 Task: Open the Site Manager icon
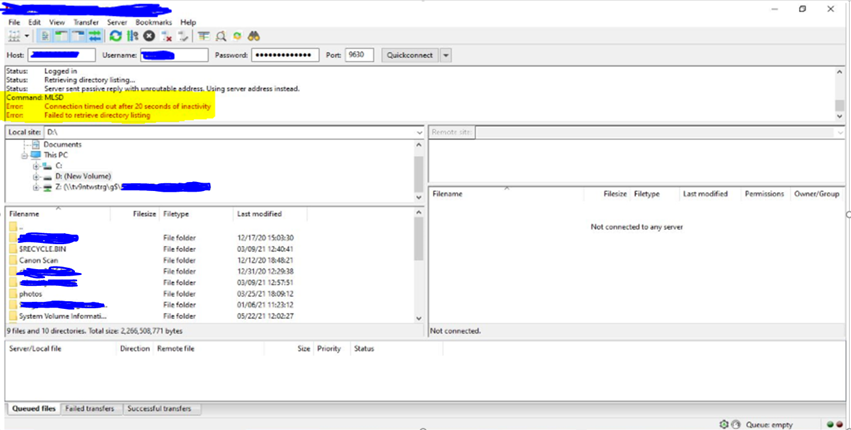coord(14,36)
